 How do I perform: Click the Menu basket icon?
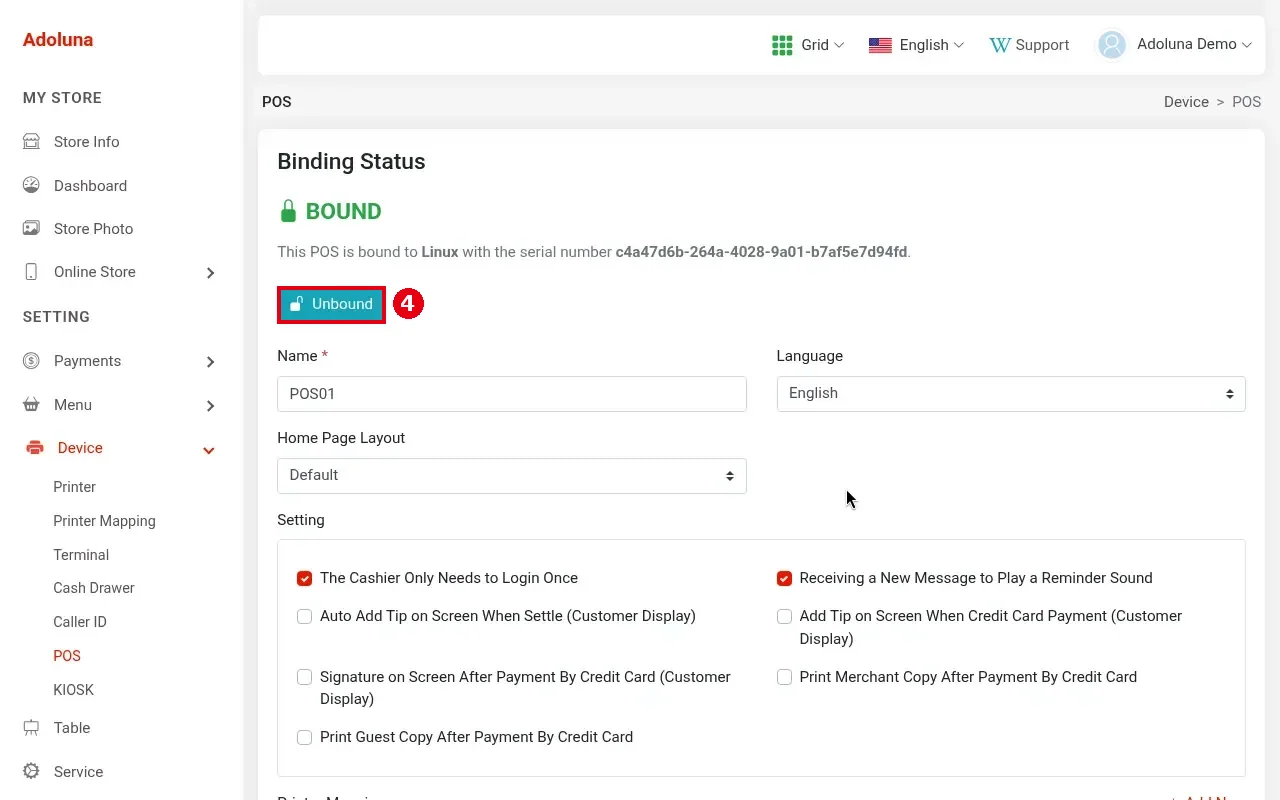pos(31,405)
